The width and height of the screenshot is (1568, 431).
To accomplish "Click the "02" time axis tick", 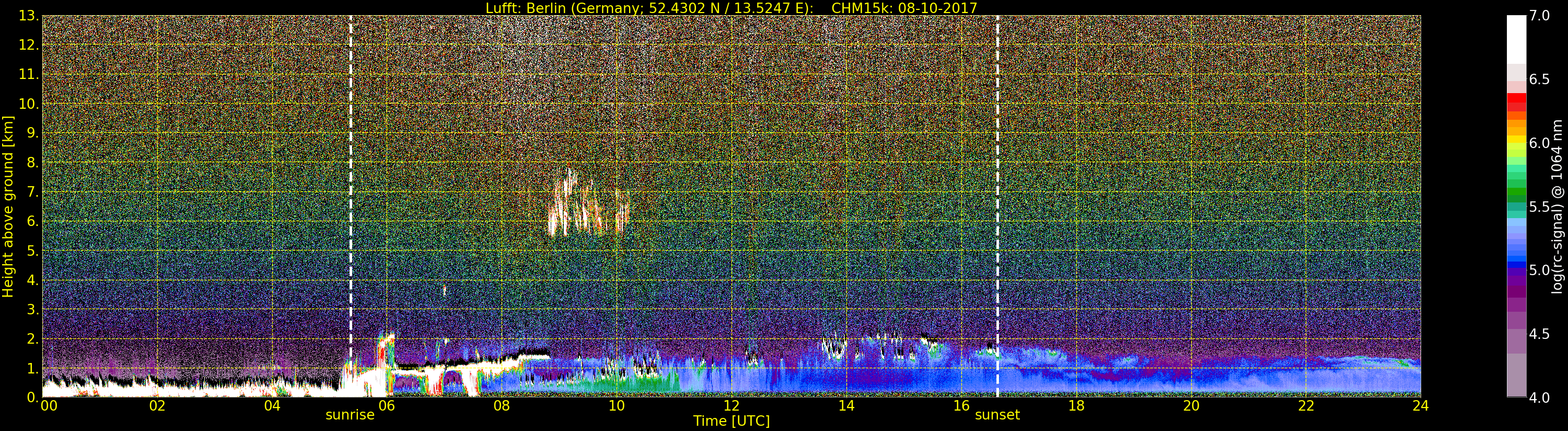I will click(x=157, y=406).
